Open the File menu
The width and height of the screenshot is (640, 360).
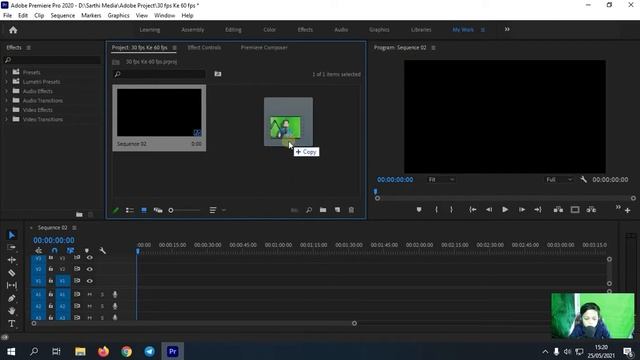pyautogui.click(x=7, y=16)
